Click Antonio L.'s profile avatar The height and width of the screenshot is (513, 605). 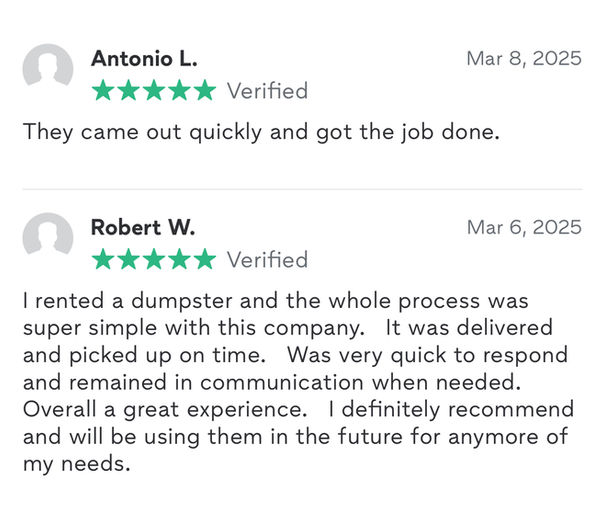pyautogui.click(x=48, y=69)
